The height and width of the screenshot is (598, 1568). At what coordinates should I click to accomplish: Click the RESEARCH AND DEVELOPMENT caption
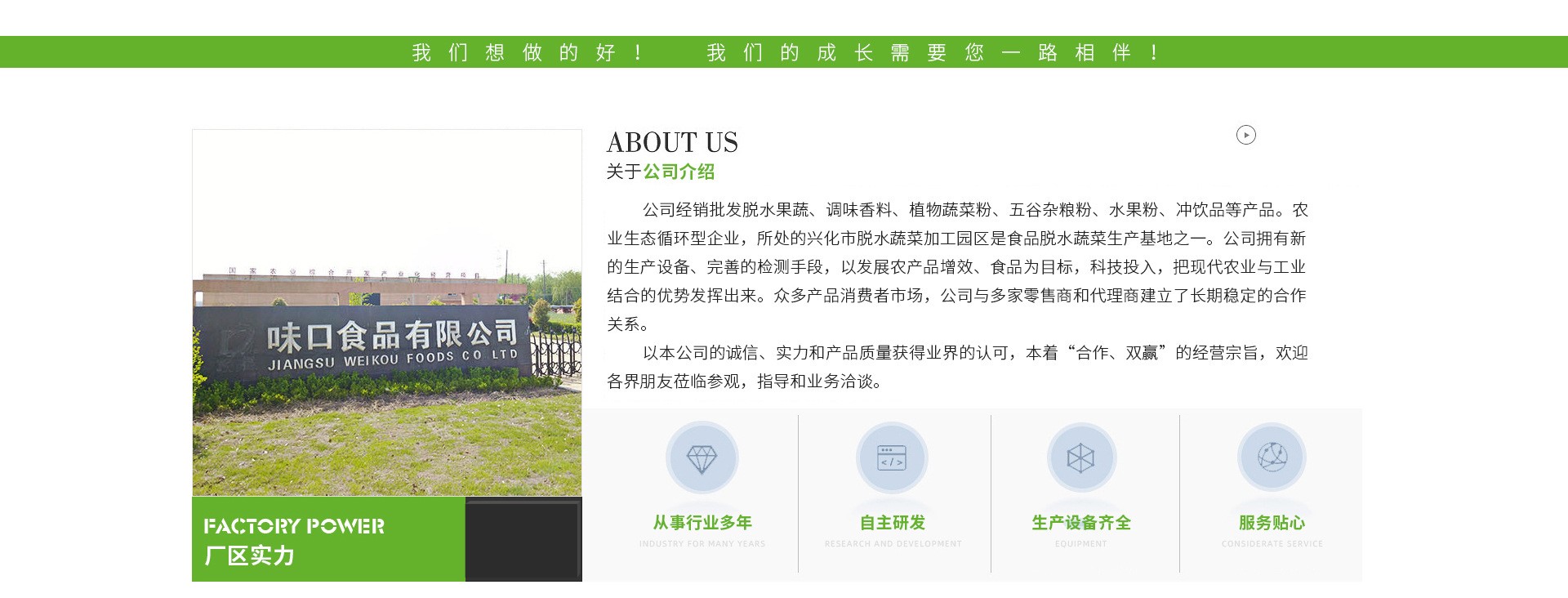click(893, 544)
